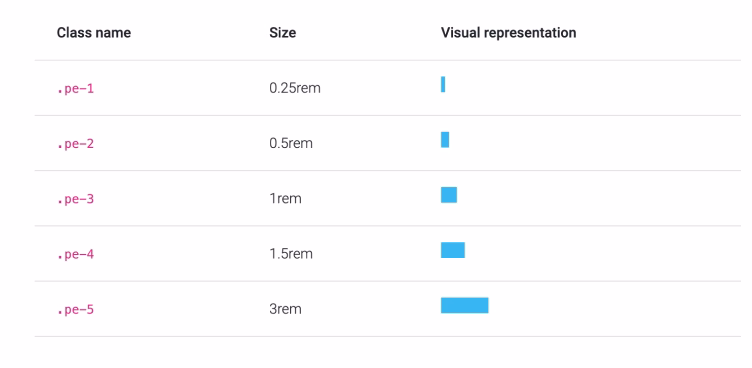
Task: Click the blue square for .pe-3
Action: coord(449,195)
